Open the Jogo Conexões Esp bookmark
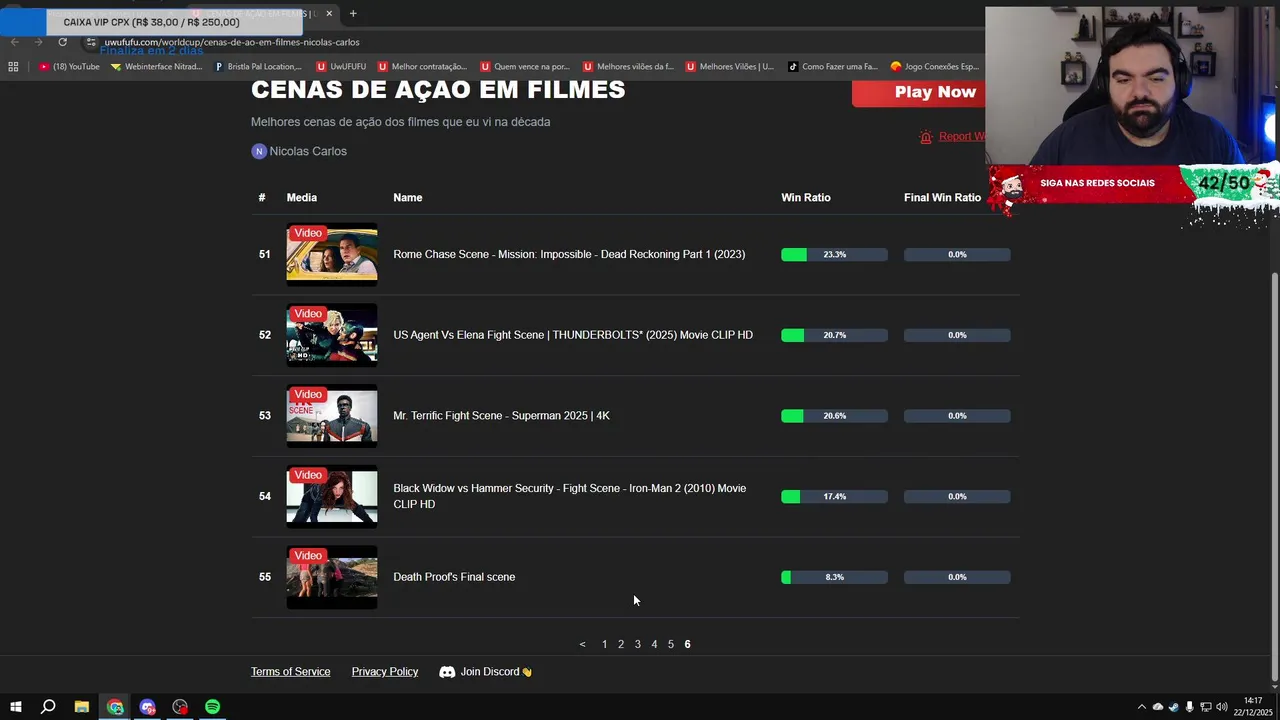1280x720 pixels. pyautogui.click(x=935, y=67)
